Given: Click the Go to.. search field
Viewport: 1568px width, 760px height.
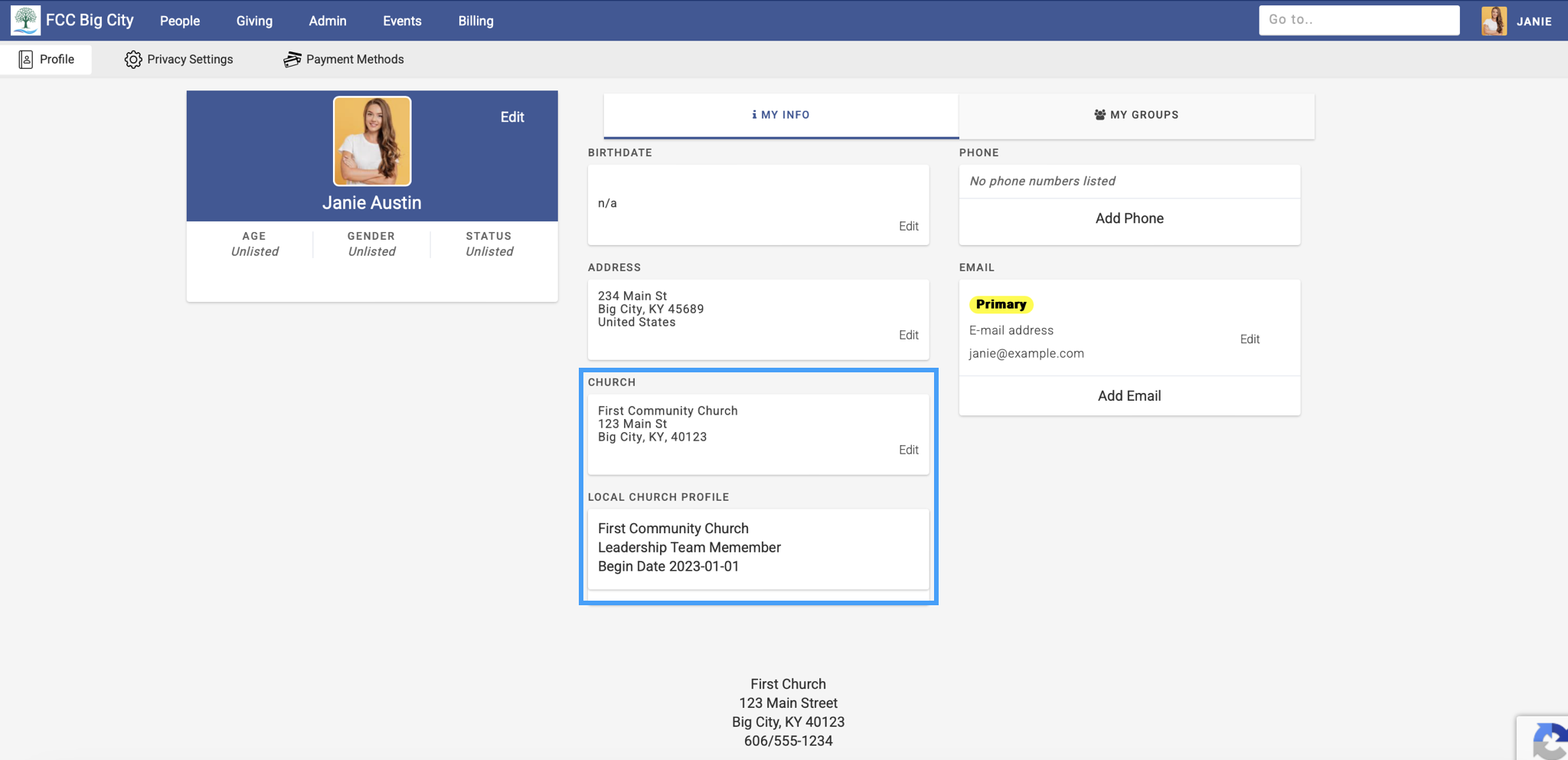Looking at the screenshot, I should 1359,20.
